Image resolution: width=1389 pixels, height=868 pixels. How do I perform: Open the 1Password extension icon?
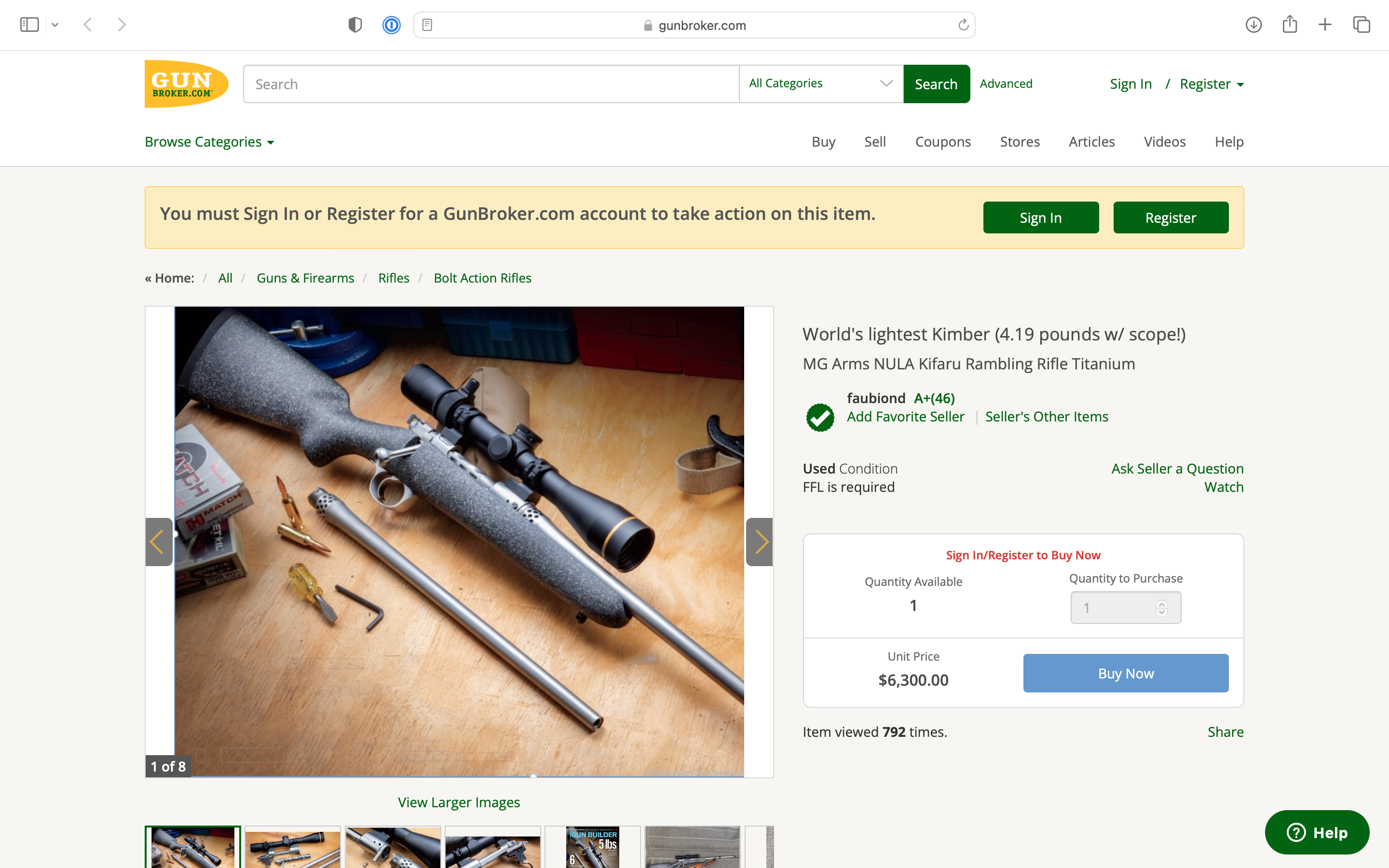coord(392,25)
